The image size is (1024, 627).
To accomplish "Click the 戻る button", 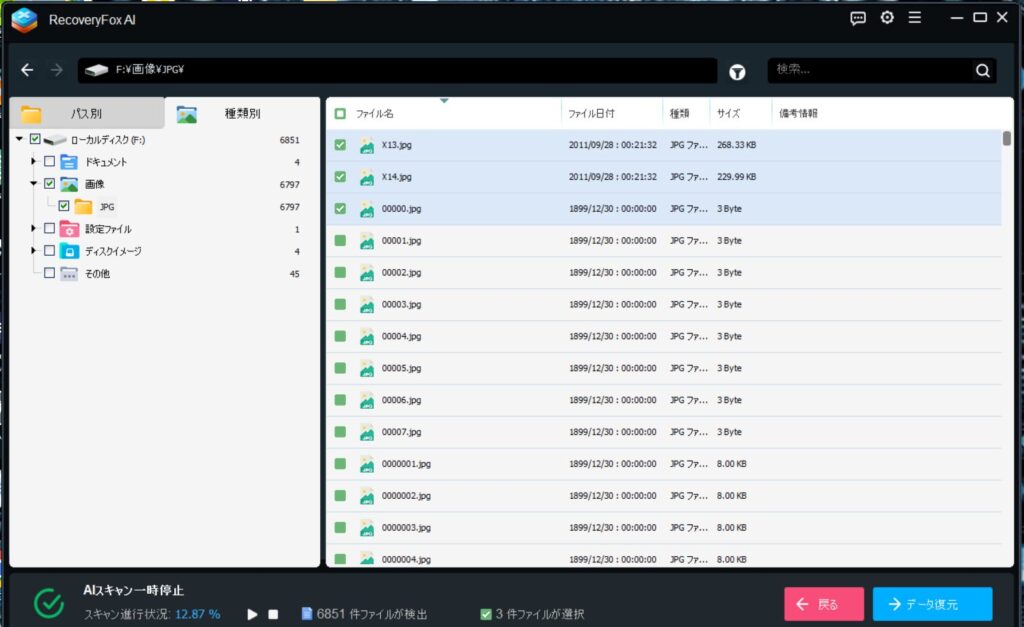I will (823, 604).
